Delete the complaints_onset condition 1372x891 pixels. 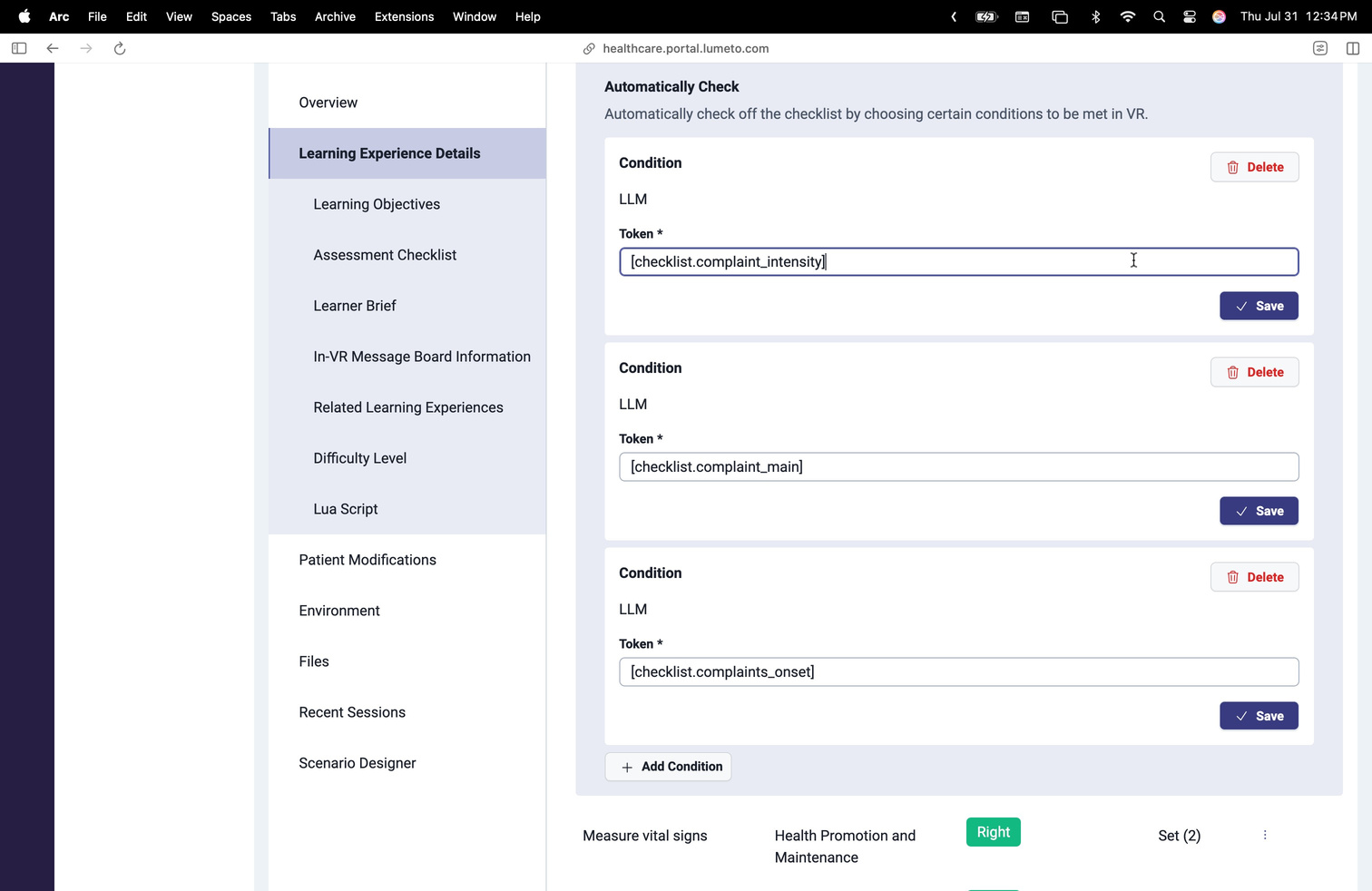[1254, 577]
